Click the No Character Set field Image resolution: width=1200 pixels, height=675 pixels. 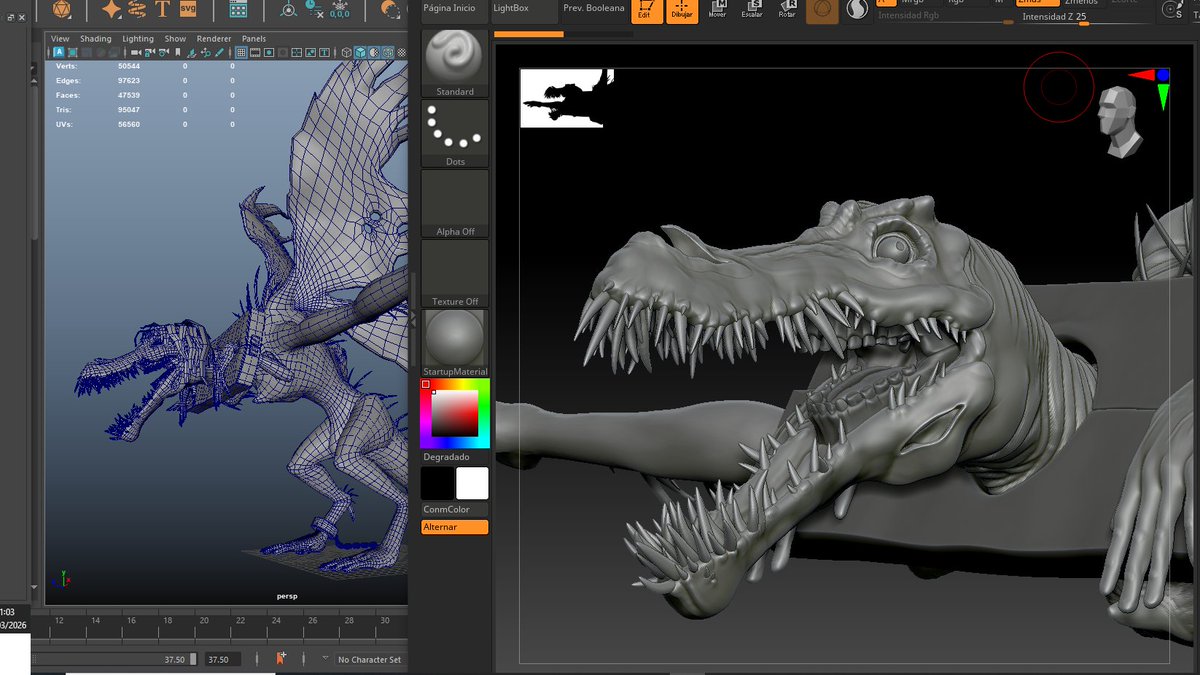369,660
